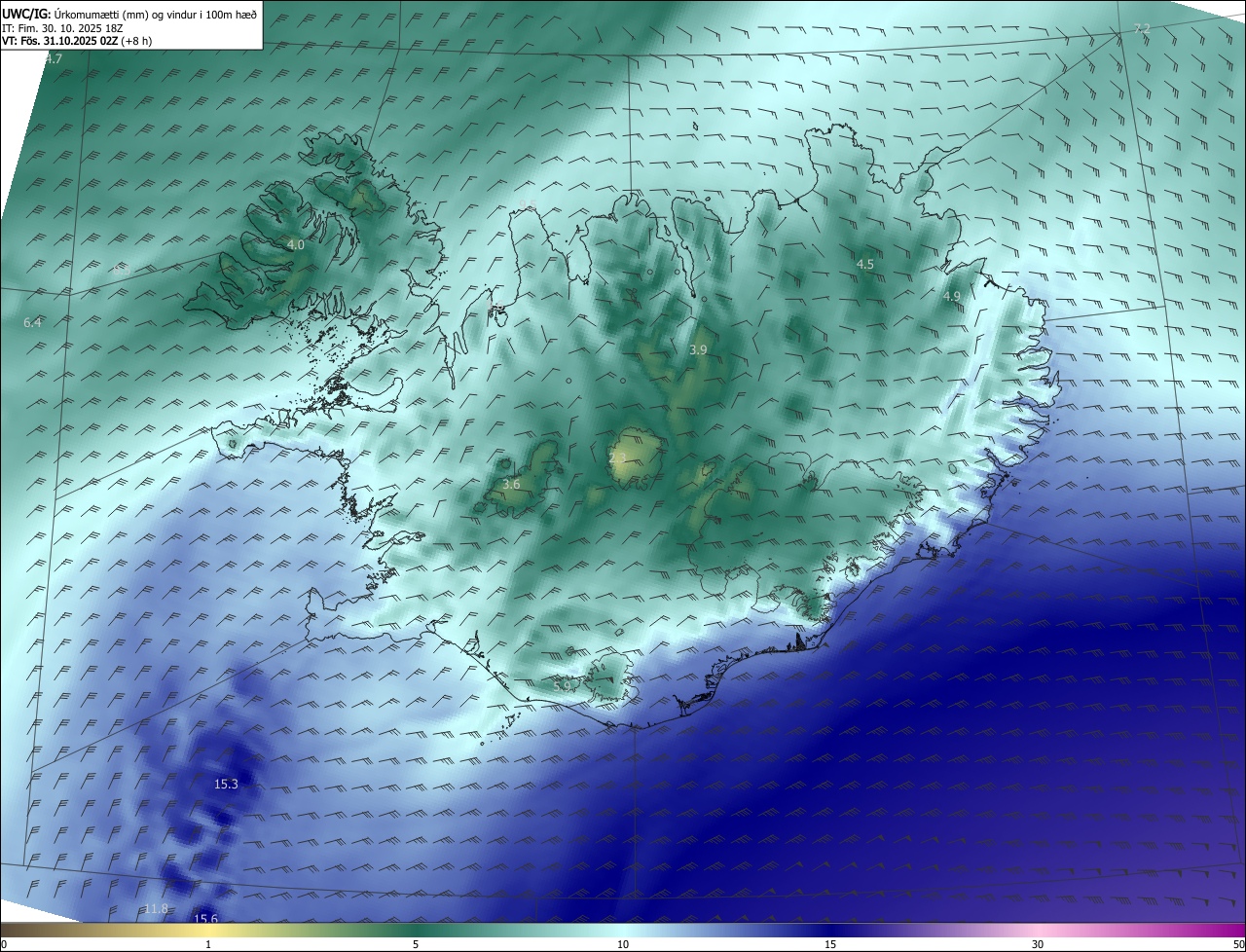Image resolution: width=1246 pixels, height=952 pixels.
Task: Click the 'UWC/IG: Úrkomumætti (mm)' title line
Action: (129, 14)
